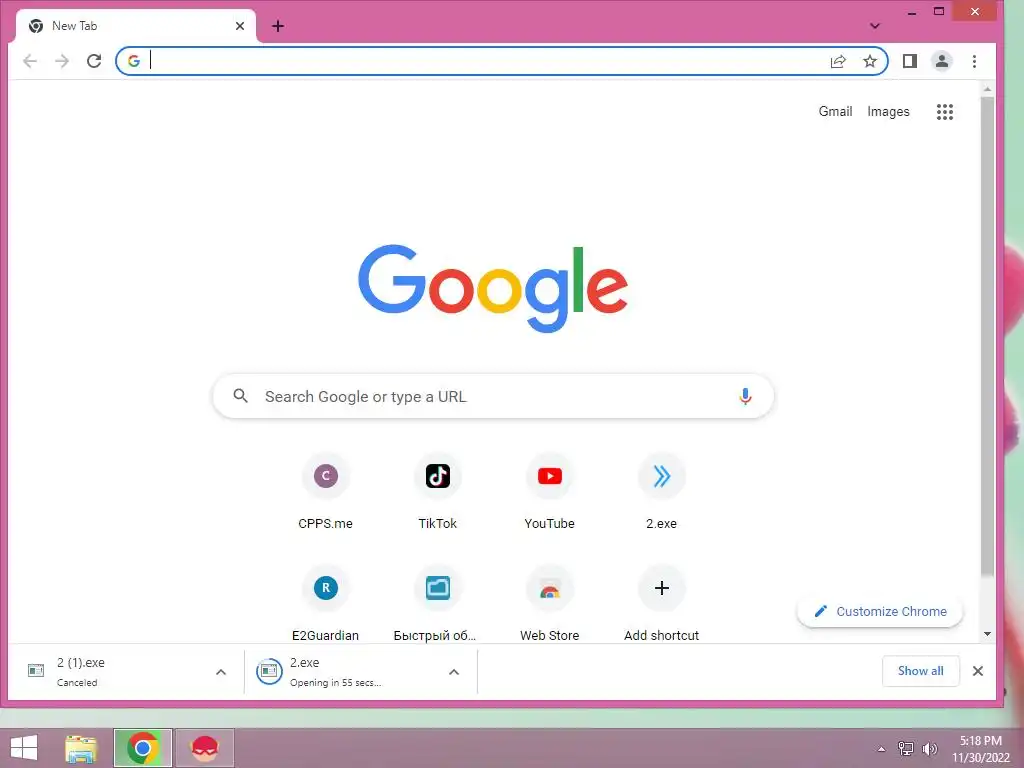Open the E2Guardian shortcut
Image resolution: width=1024 pixels, height=768 pixels.
coord(325,603)
